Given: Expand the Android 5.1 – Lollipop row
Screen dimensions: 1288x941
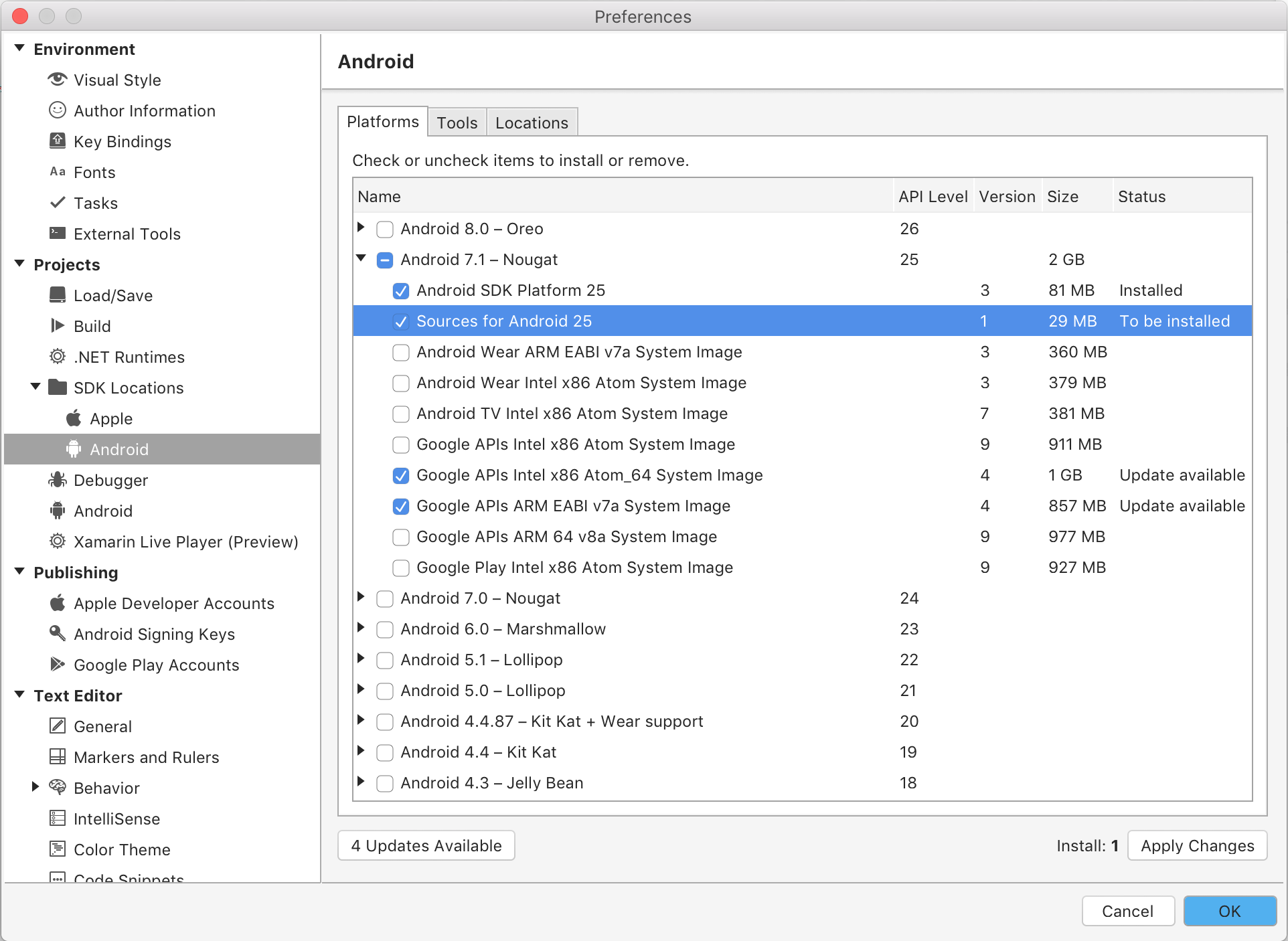Looking at the screenshot, I should pos(361,658).
